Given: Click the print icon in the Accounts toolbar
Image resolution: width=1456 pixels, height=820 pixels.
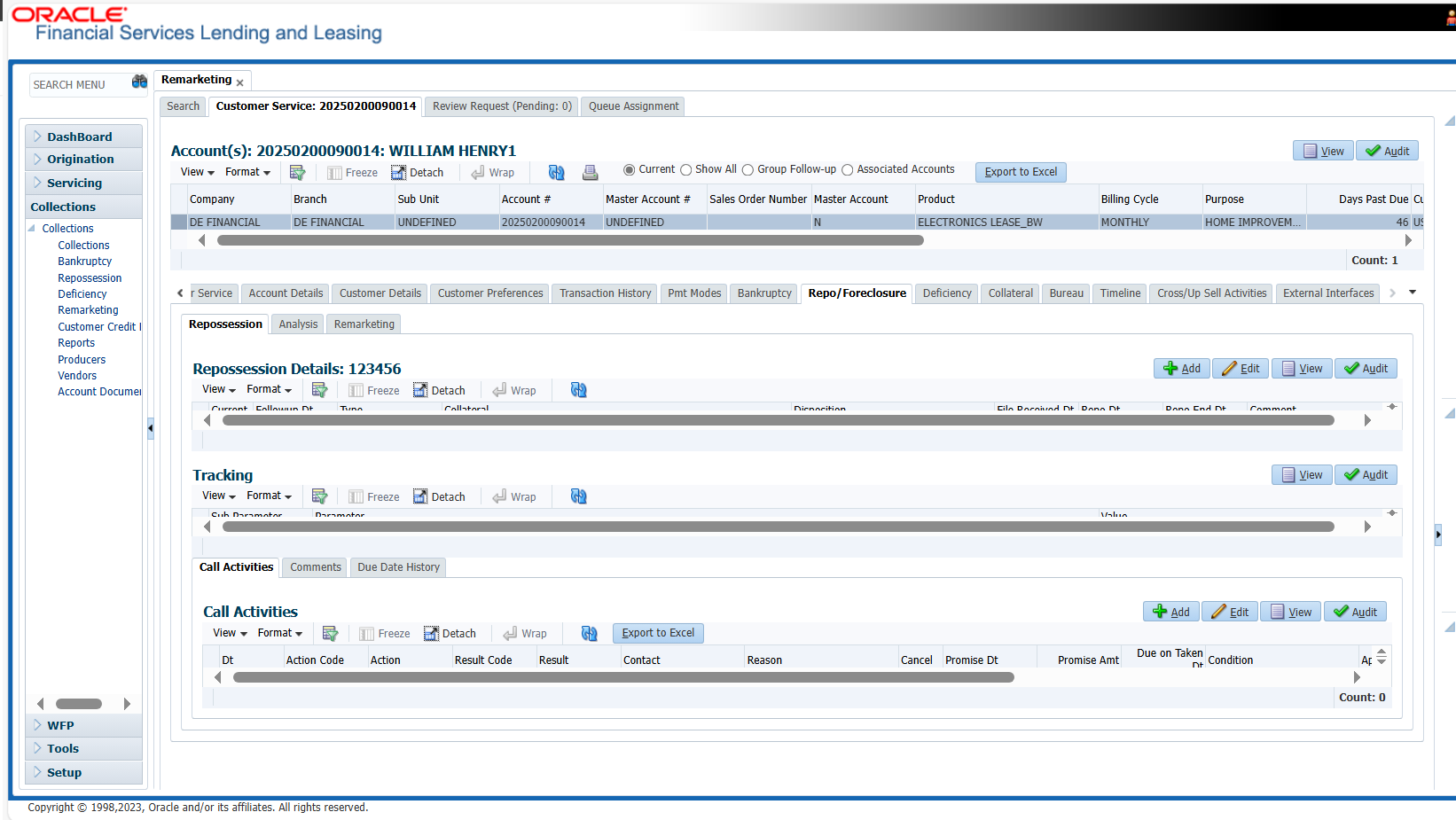Looking at the screenshot, I should point(590,172).
